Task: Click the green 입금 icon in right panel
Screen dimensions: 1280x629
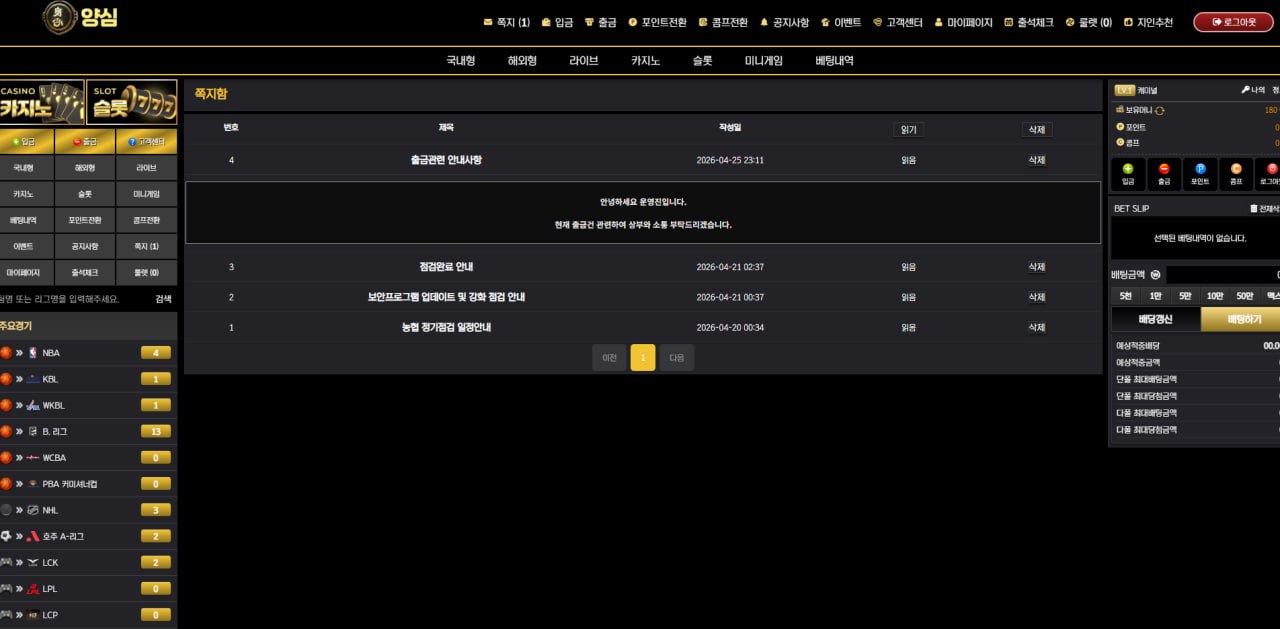Action: click(x=1128, y=174)
